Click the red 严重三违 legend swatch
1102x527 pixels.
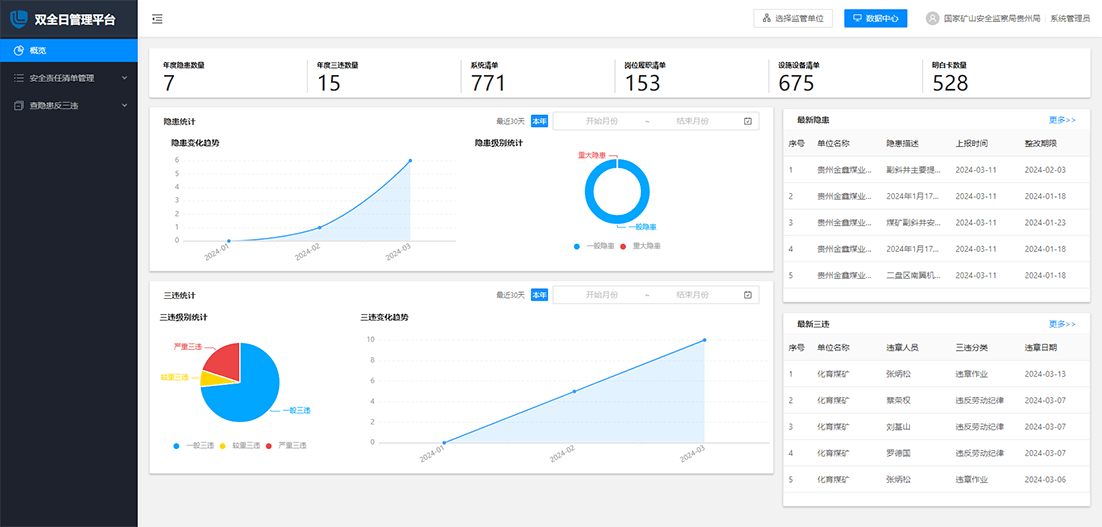tap(269, 445)
